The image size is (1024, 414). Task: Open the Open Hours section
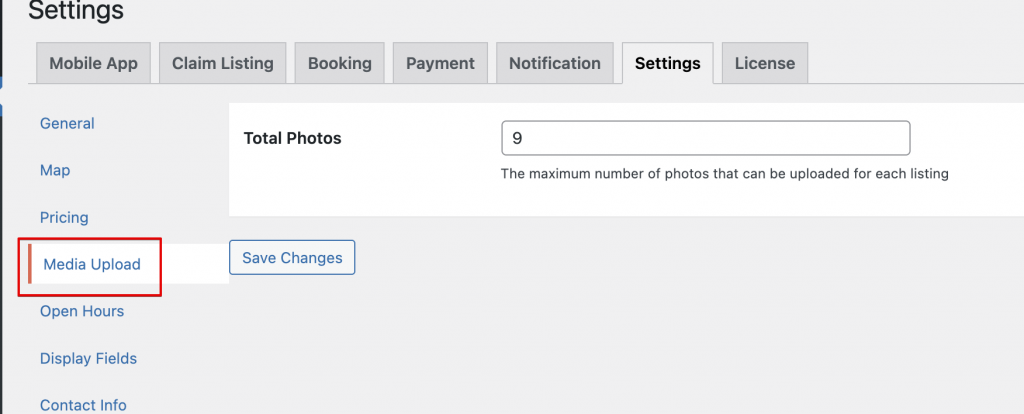pos(82,311)
